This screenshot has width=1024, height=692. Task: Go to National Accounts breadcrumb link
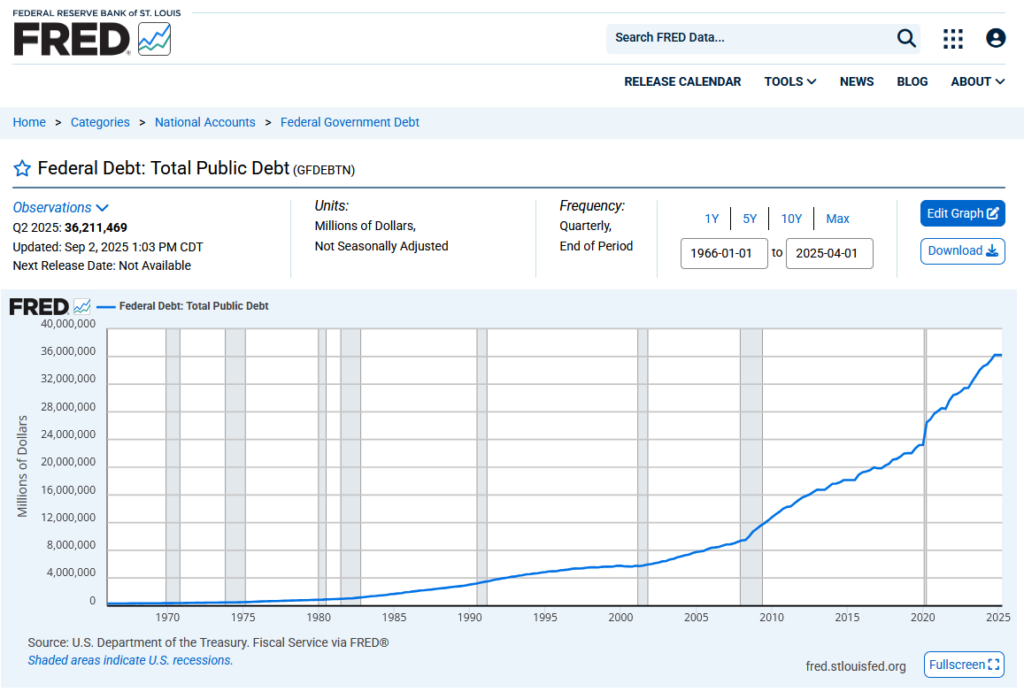point(205,122)
